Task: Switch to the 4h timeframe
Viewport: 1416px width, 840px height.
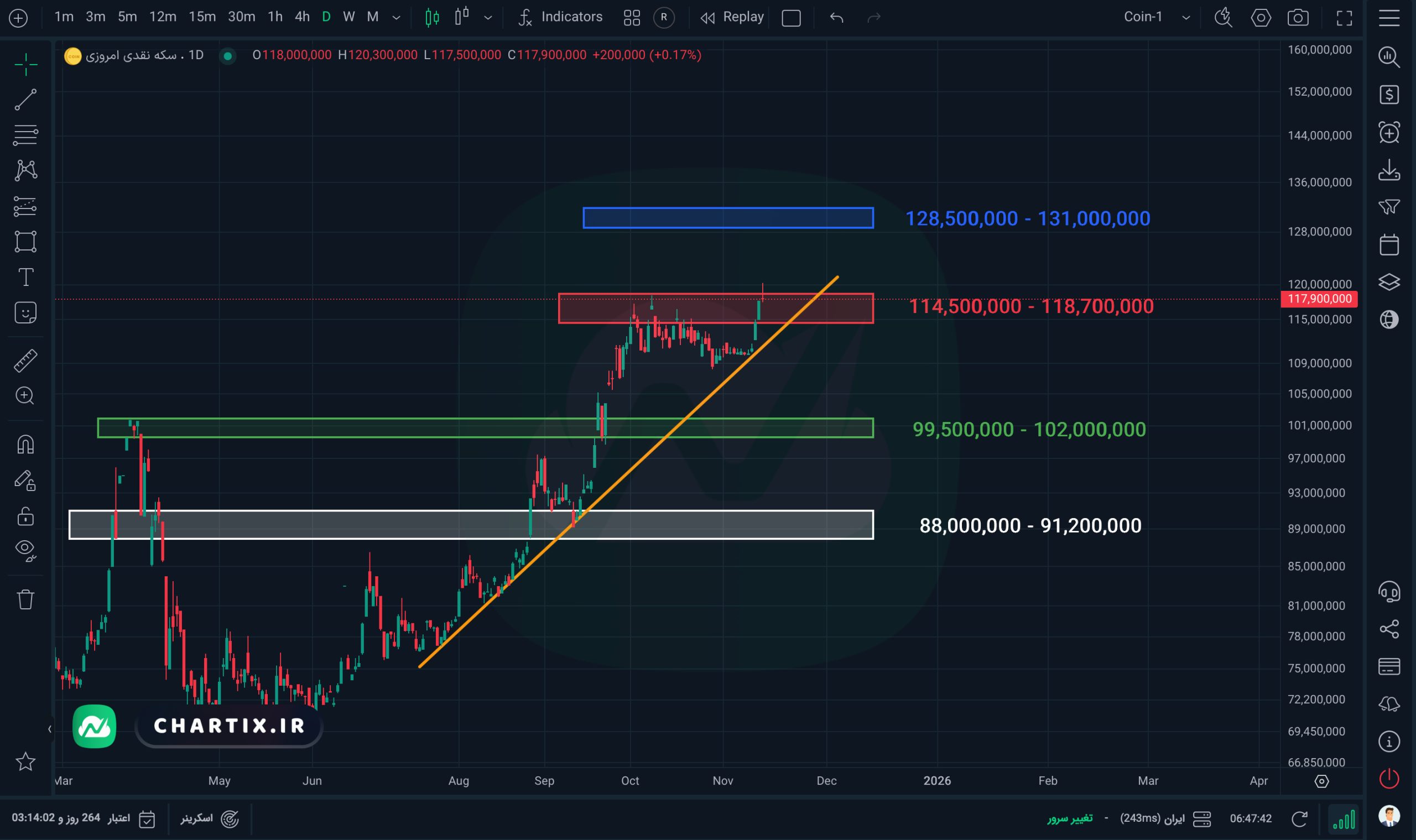Action: coord(302,17)
